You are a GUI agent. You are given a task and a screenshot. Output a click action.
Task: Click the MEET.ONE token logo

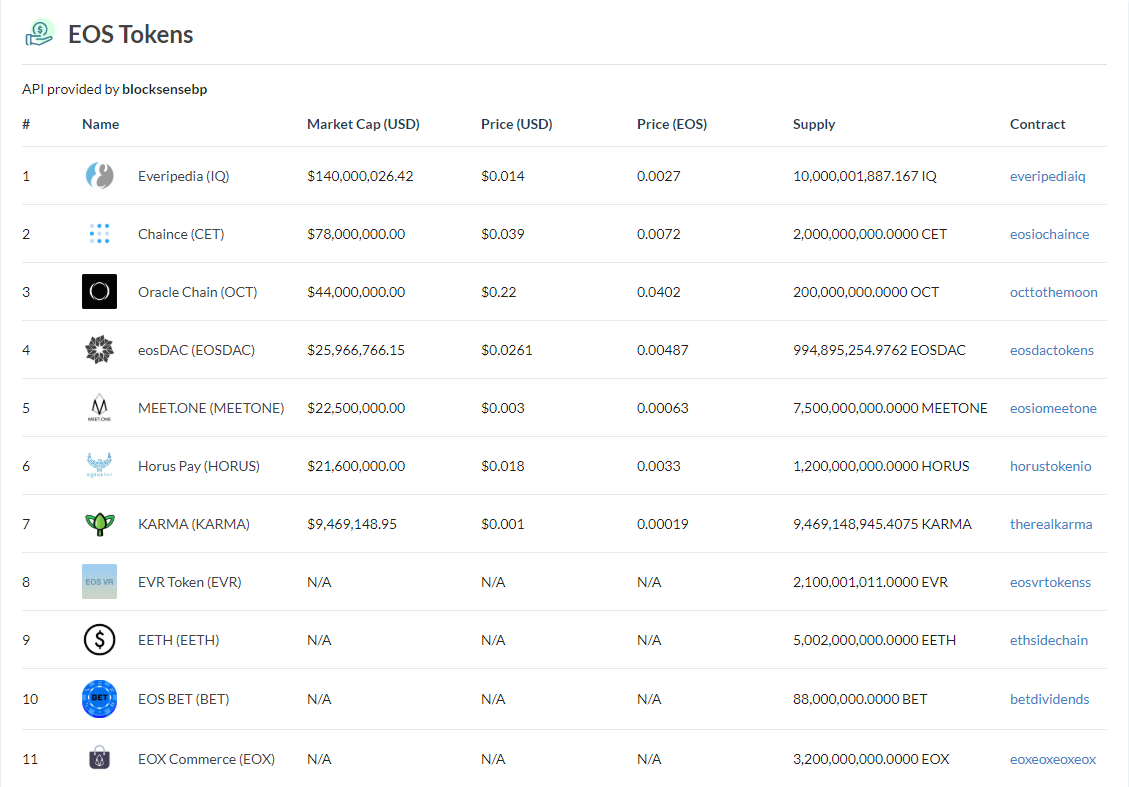coord(99,408)
